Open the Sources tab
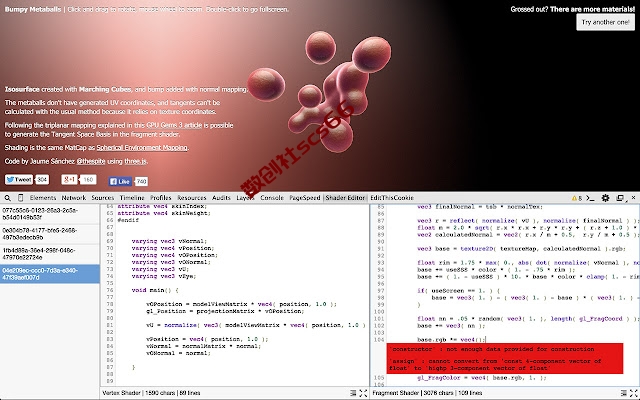640x400 pixels. pos(102,198)
